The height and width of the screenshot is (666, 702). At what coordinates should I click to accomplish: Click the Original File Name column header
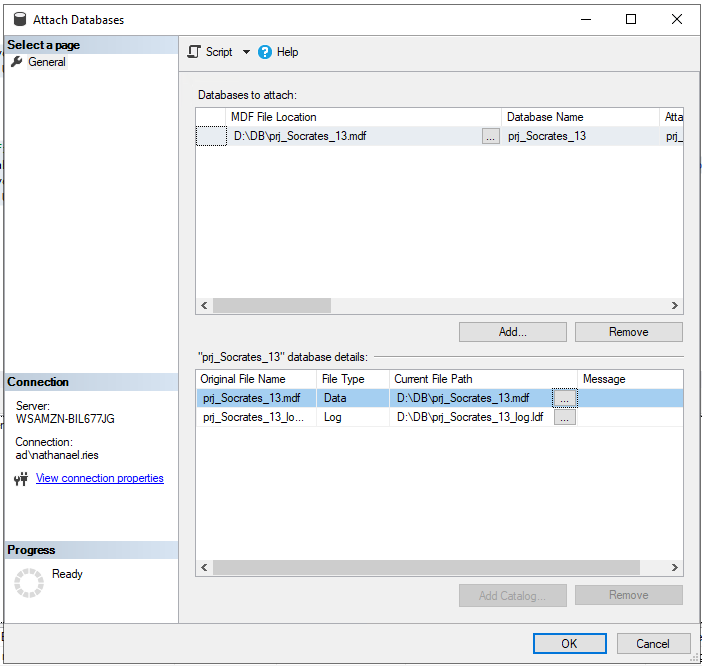click(257, 379)
